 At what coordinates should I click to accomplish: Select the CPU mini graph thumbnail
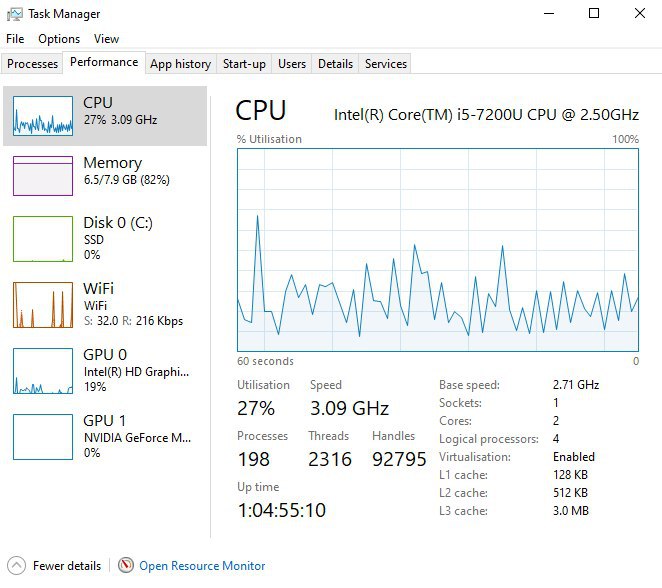43,116
